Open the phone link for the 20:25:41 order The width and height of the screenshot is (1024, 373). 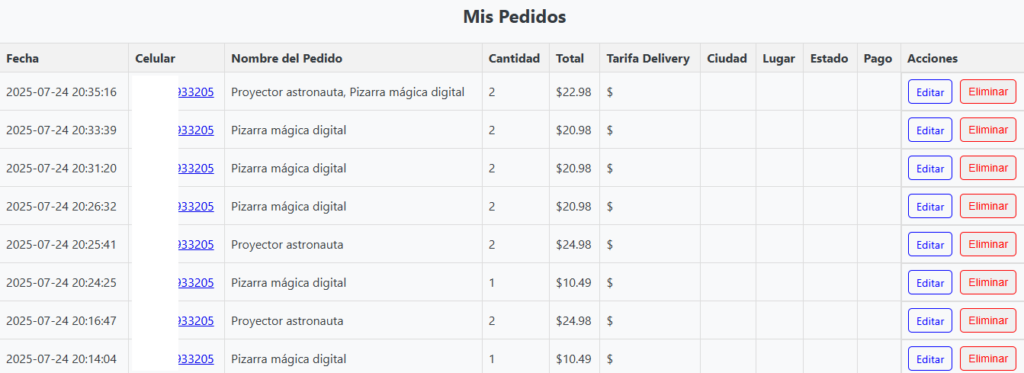coord(196,244)
